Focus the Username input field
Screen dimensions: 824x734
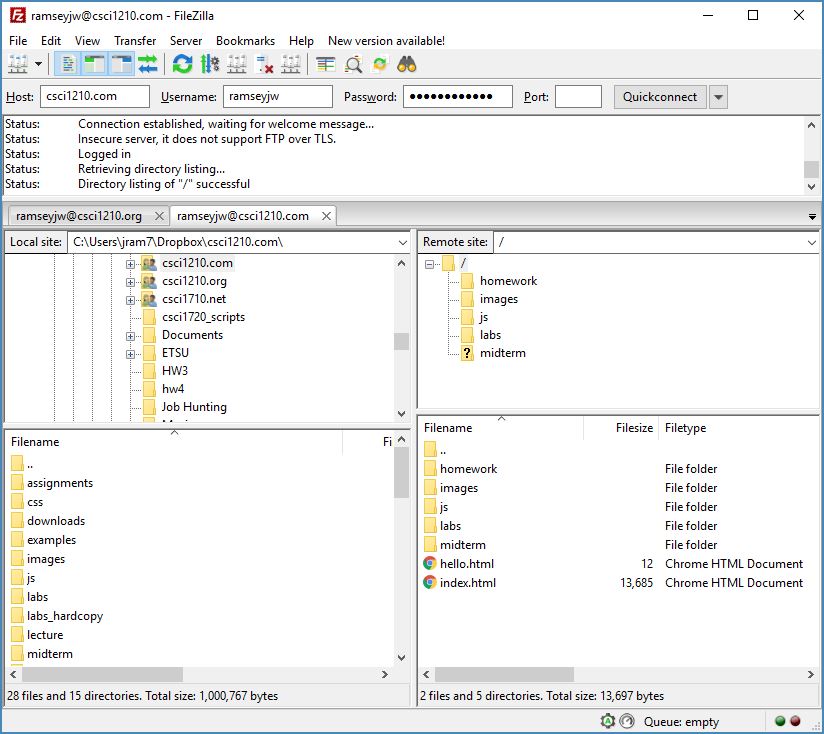(x=277, y=97)
